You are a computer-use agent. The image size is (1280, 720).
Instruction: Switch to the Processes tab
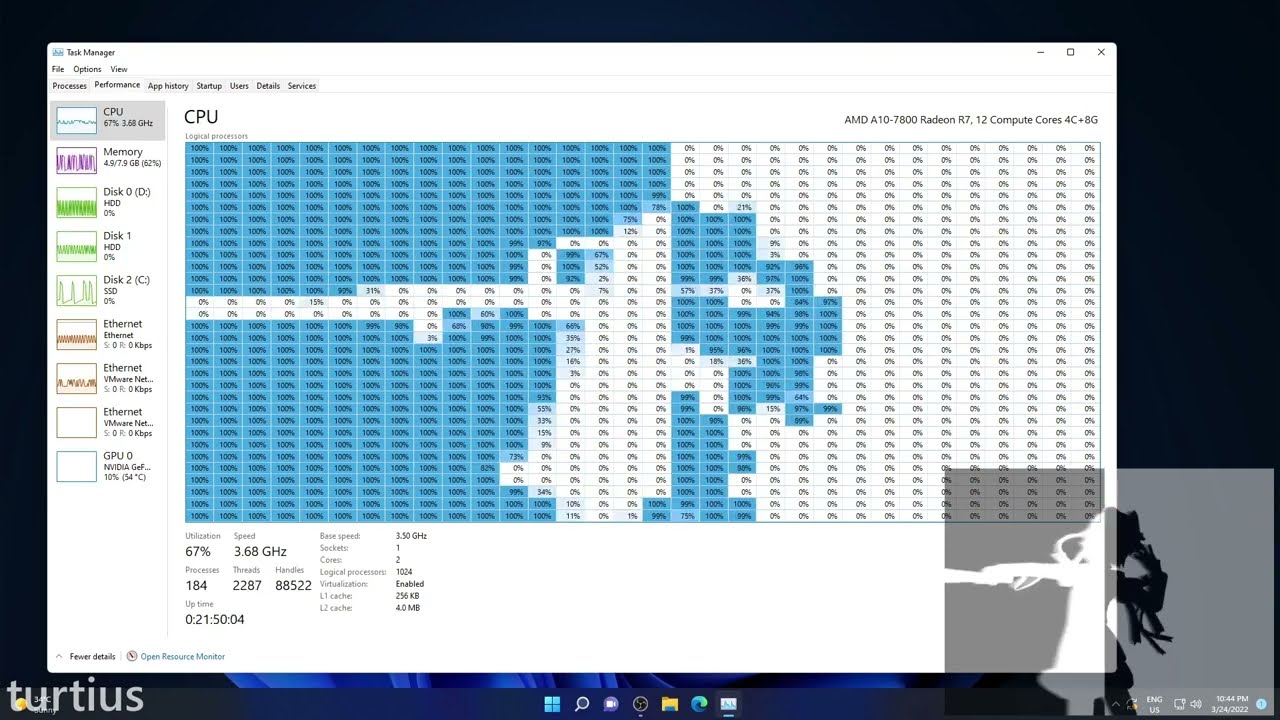tap(70, 86)
